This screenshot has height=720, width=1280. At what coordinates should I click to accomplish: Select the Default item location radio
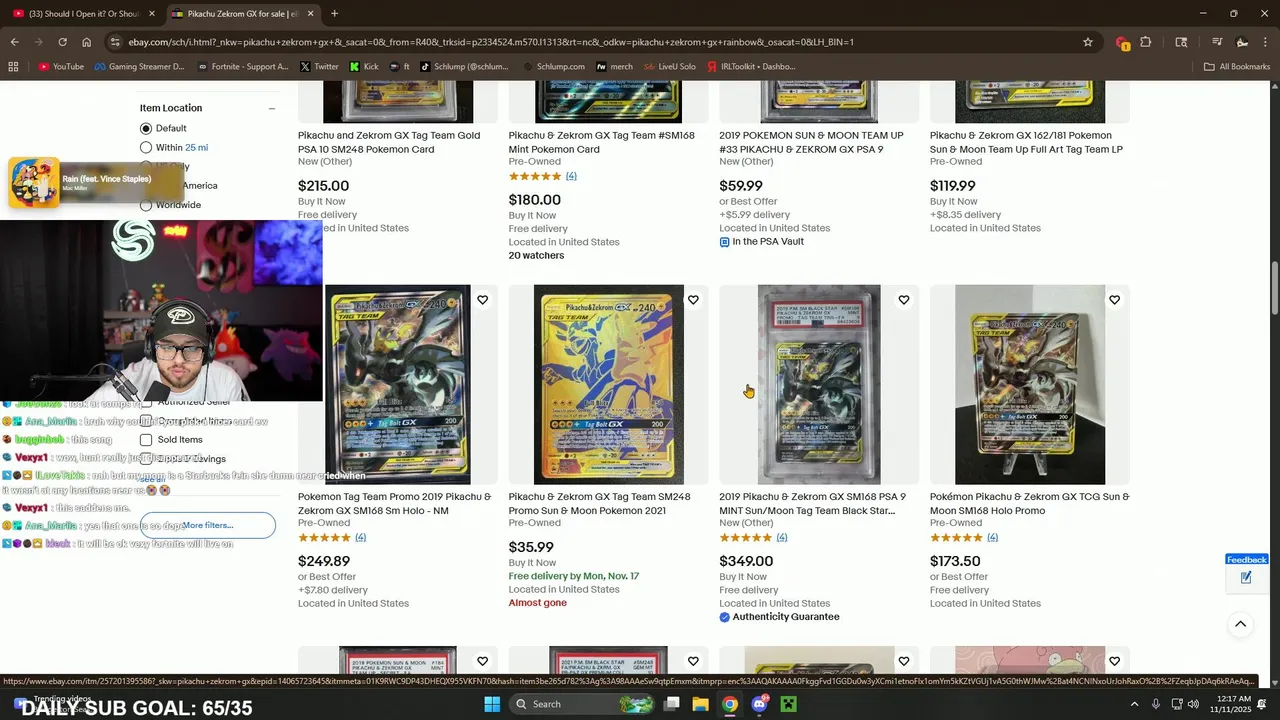click(146, 128)
